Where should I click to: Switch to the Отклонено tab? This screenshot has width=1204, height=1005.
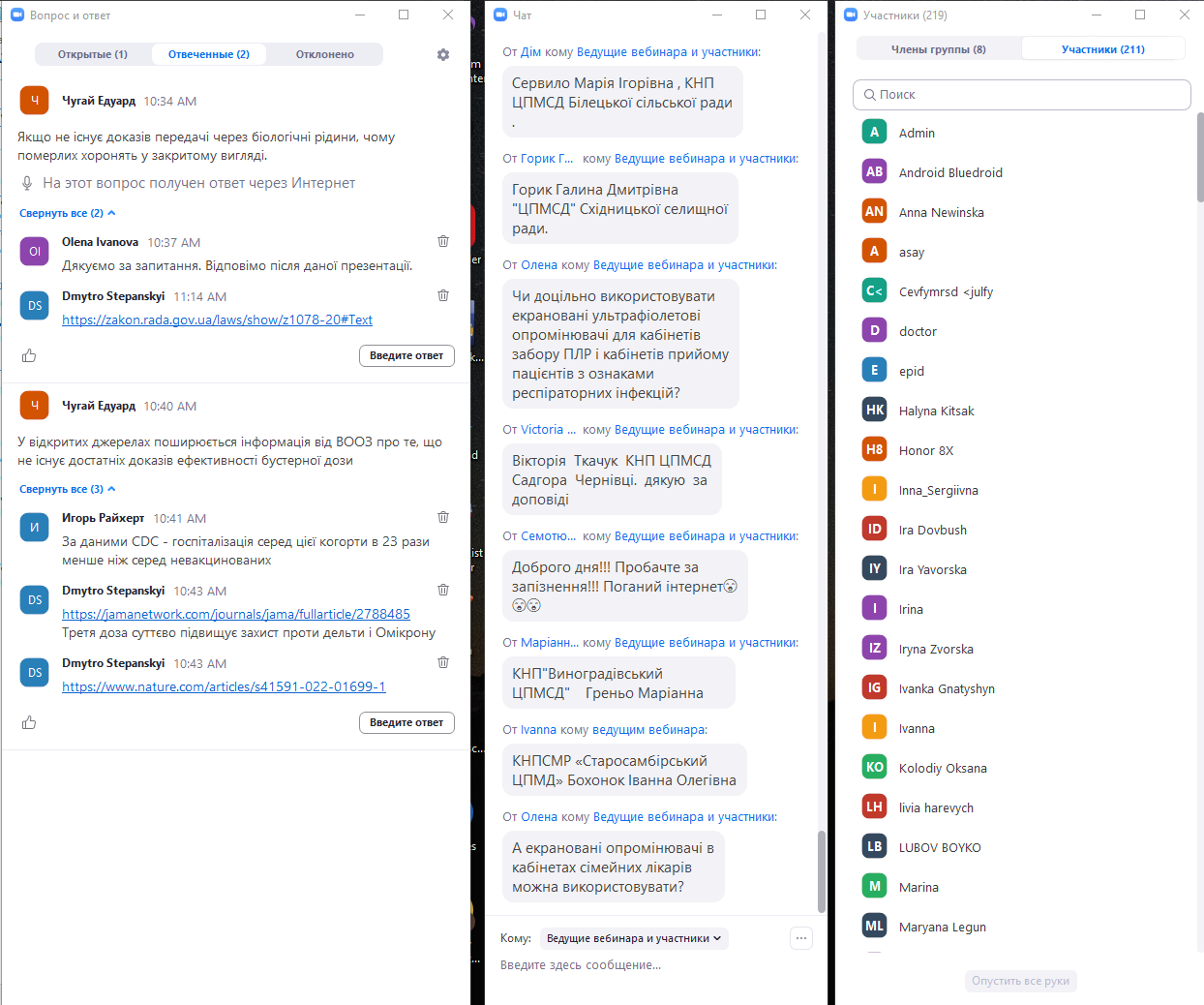324,54
